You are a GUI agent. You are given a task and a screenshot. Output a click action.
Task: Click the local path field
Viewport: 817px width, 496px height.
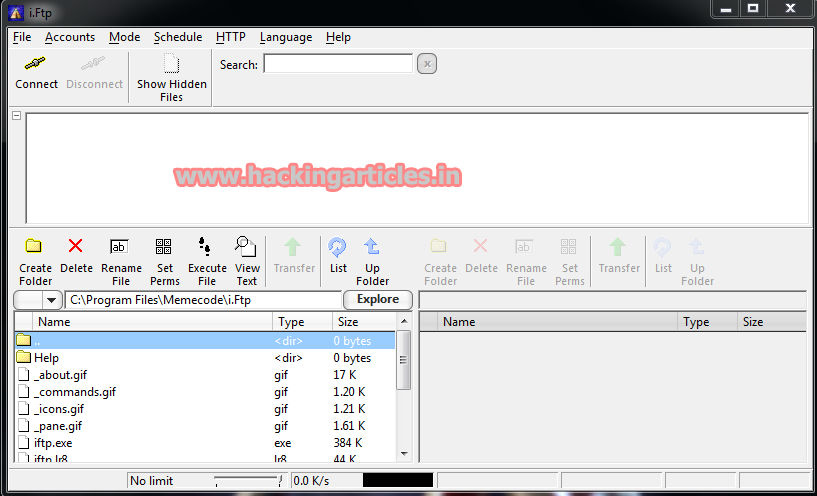pyautogui.click(x=203, y=300)
